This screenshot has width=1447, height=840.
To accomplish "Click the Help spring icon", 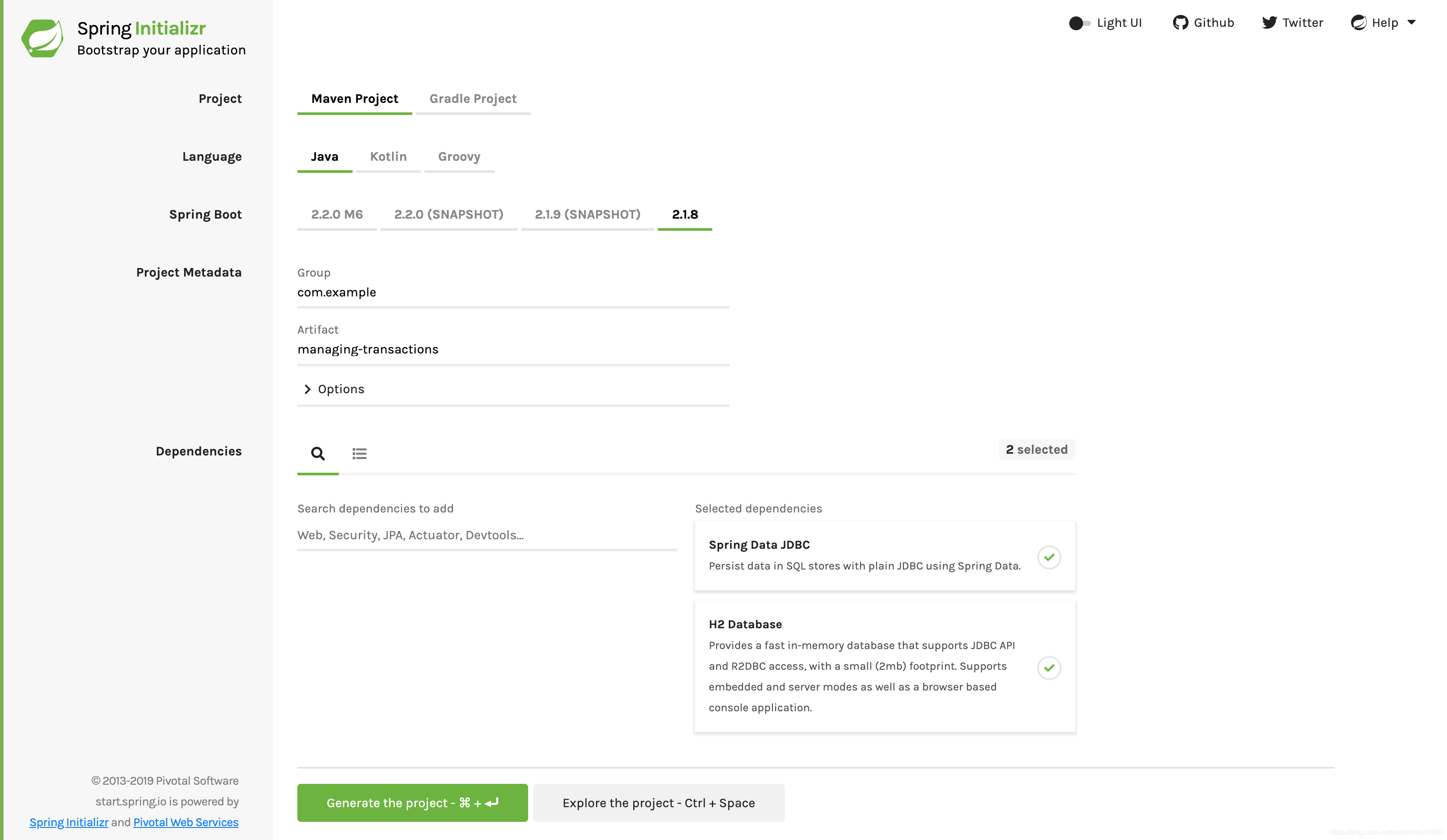I will [1358, 22].
